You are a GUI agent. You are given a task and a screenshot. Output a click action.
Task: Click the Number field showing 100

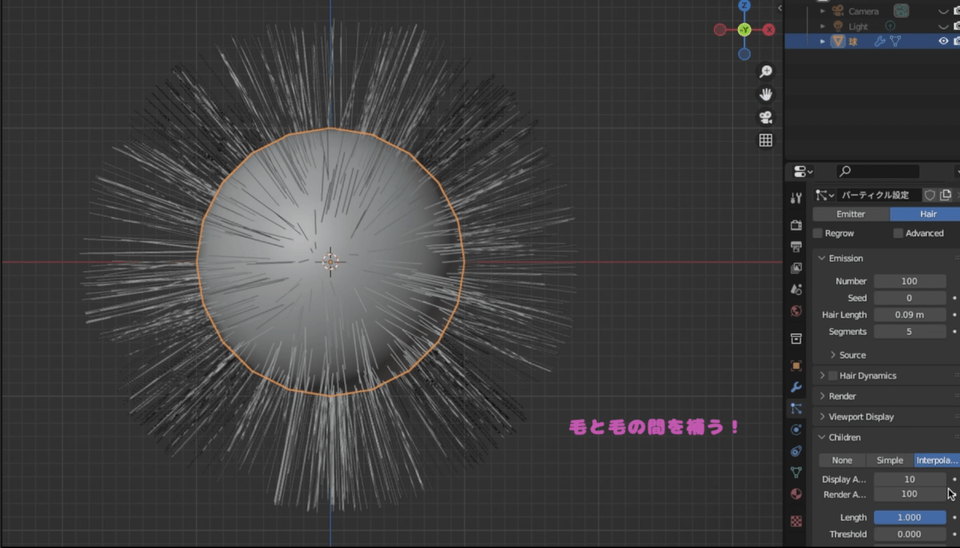pyautogui.click(x=909, y=281)
